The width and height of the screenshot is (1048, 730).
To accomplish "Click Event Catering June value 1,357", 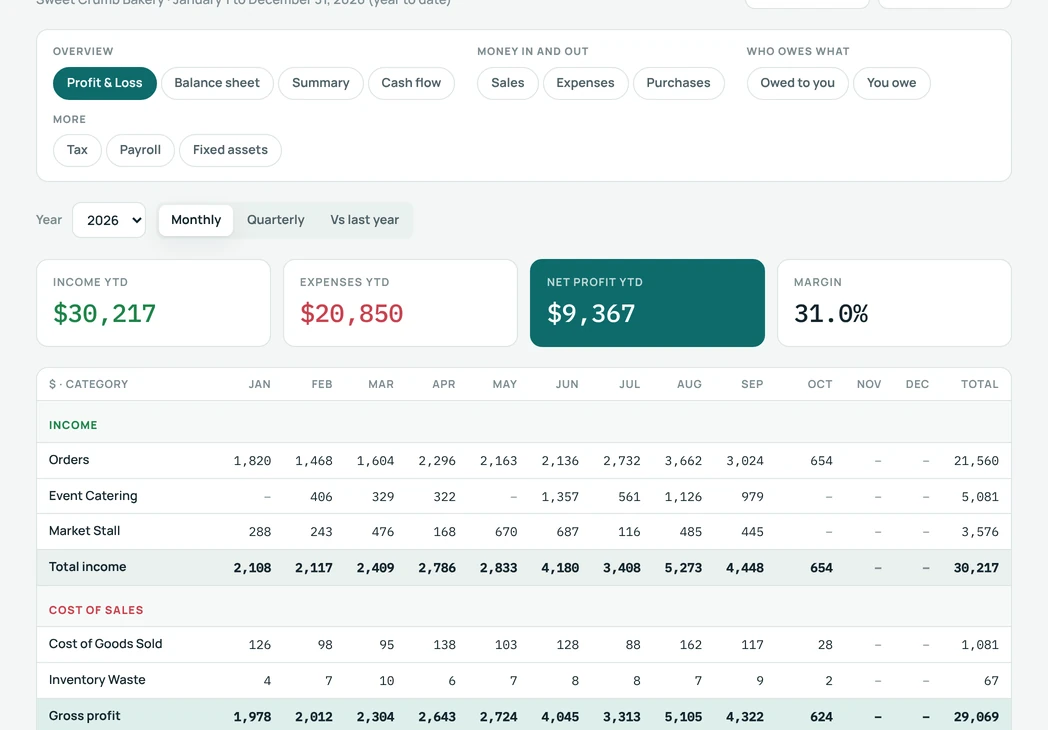I will coord(560,497).
